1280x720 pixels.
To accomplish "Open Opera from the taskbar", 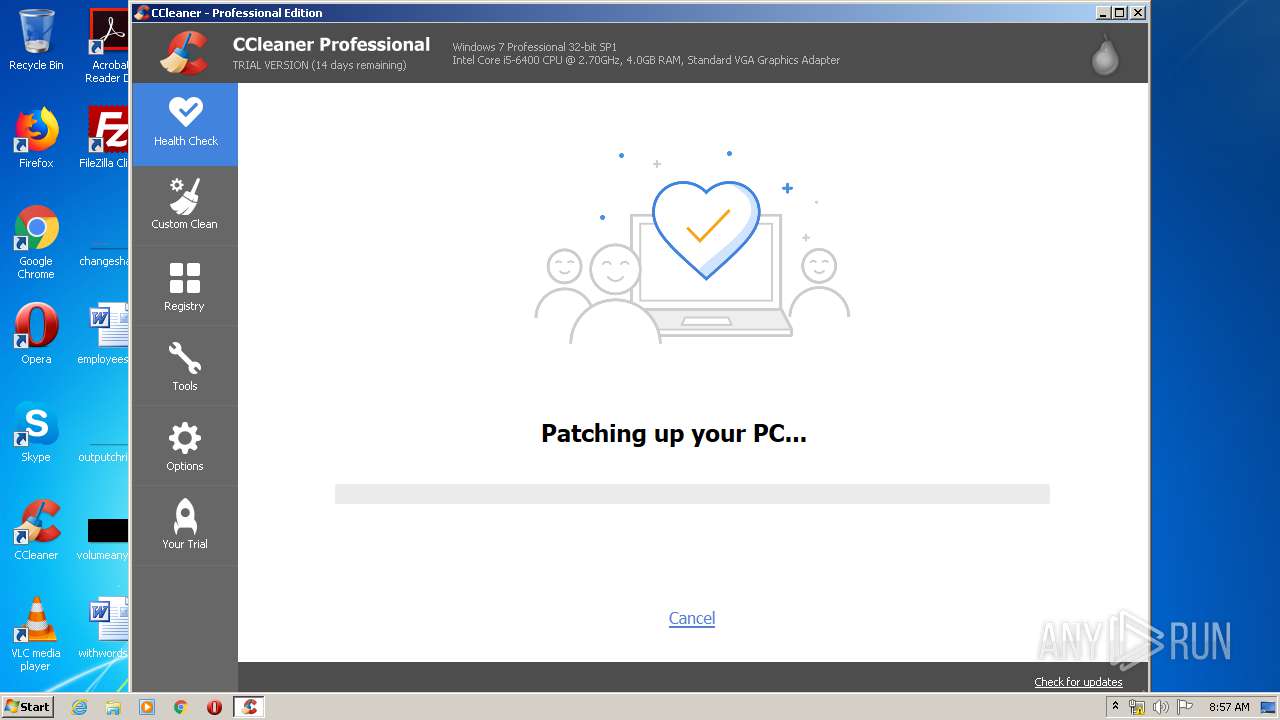I will click(214, 707).
